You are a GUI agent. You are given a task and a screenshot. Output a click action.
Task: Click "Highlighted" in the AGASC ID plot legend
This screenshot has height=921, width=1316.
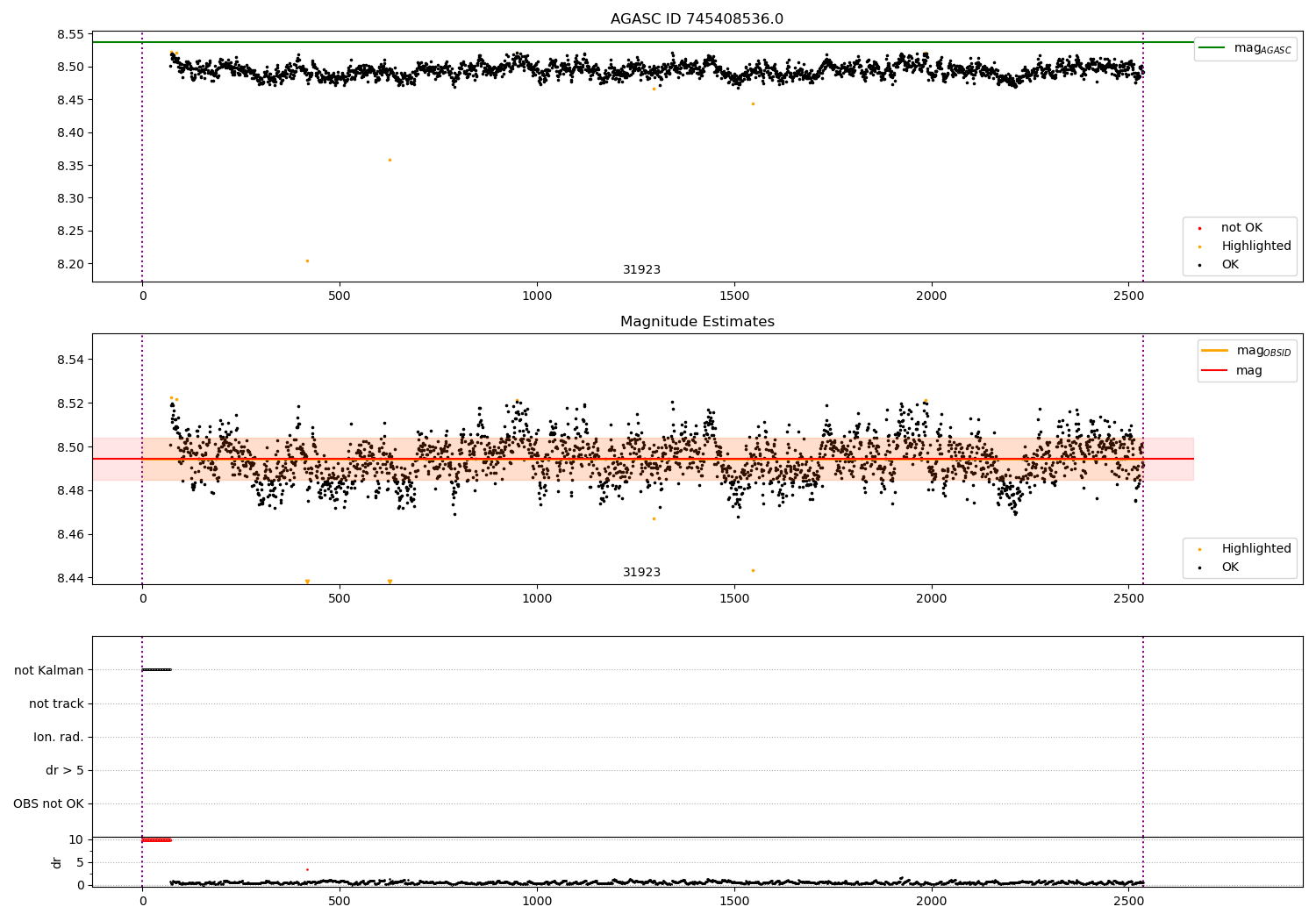[1256, 246]
